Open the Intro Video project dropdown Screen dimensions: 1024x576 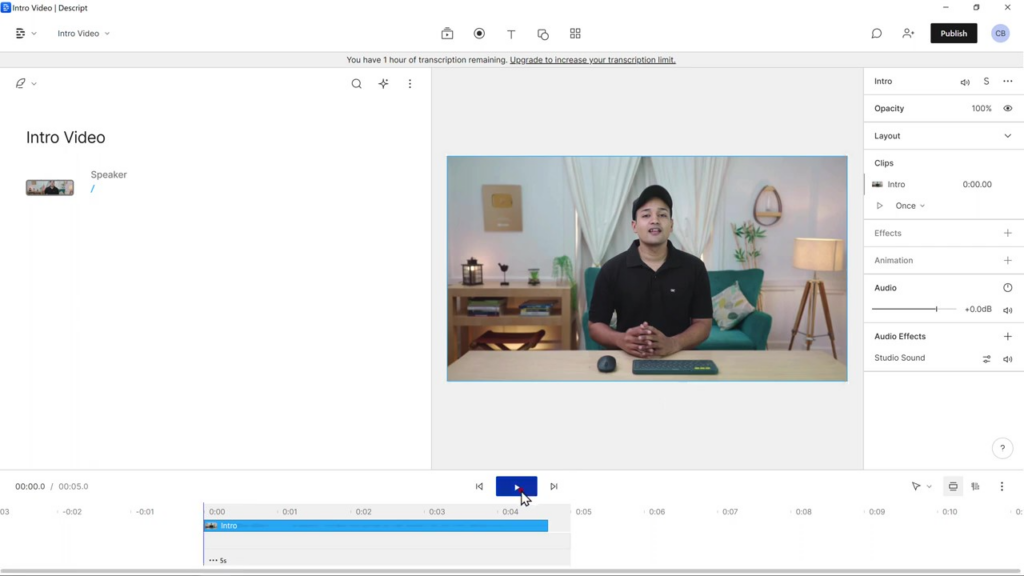coord(83,33)
